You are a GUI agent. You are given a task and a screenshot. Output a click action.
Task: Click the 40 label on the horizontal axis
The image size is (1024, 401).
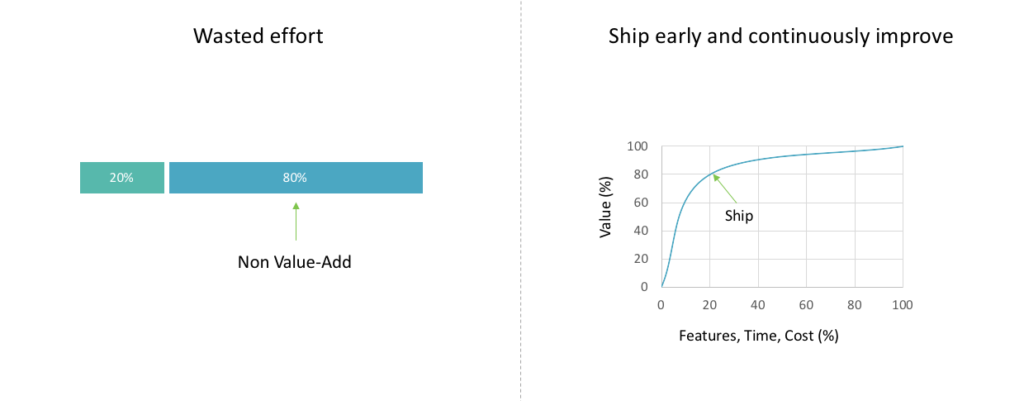point(758,304)
